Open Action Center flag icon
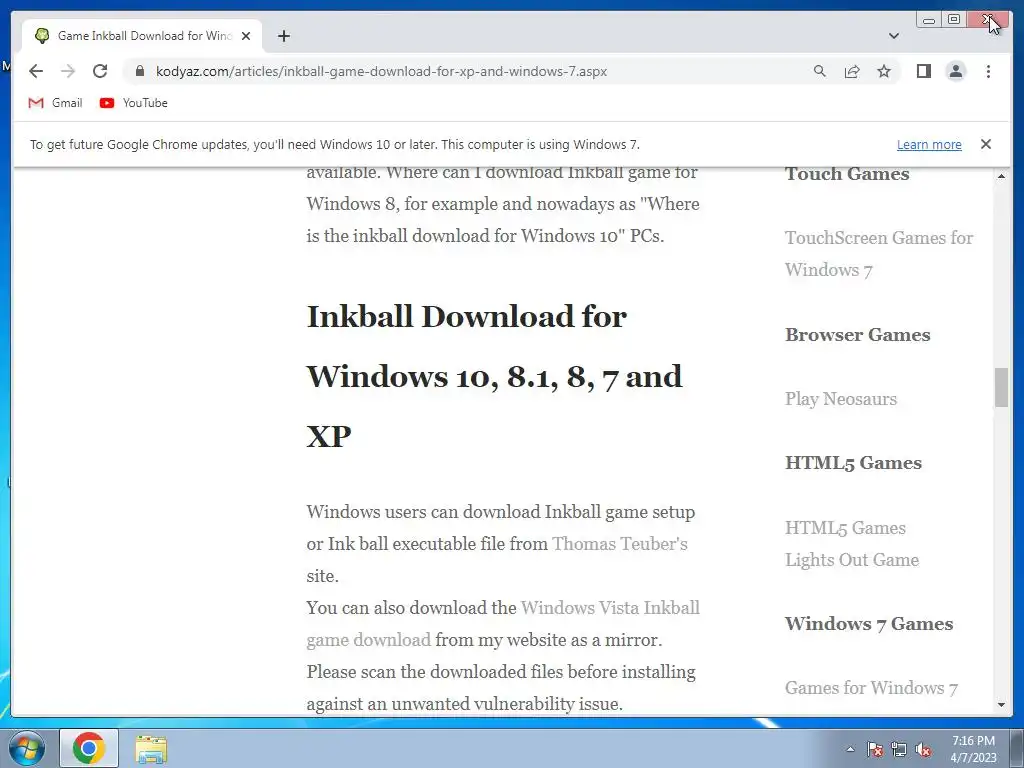1024x768 pixels. point(874,750)
